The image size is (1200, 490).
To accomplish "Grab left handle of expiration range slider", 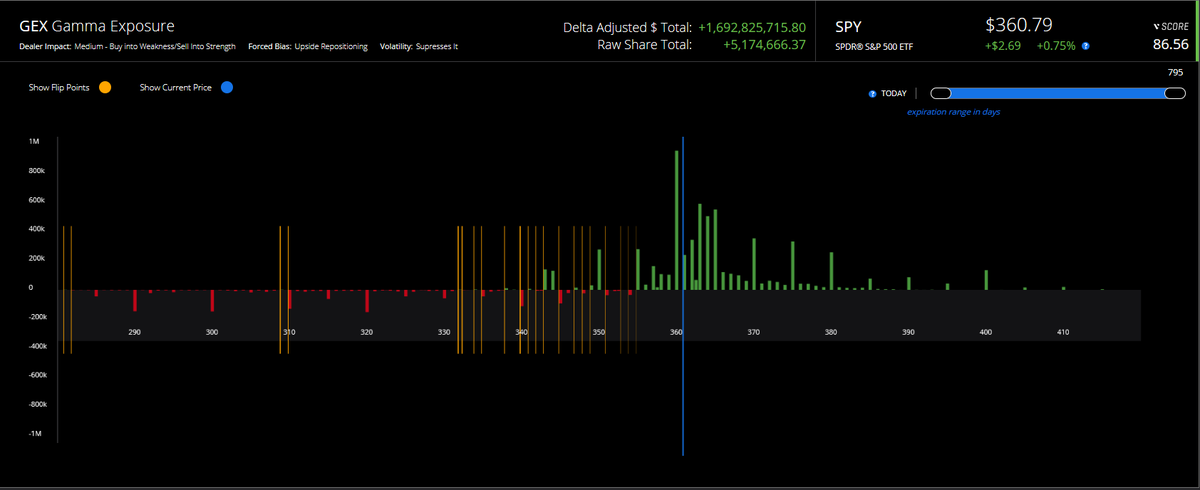I will (x=939, y=93).
